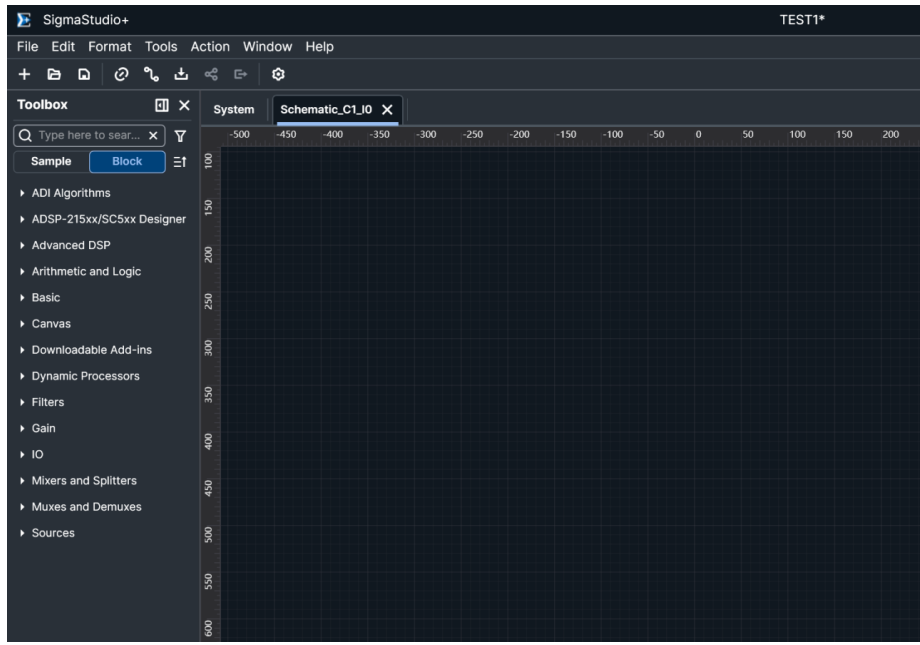Open the Edit menu
Screen dimensions: 920x645
pyautogui.click(x=63, y=47)
